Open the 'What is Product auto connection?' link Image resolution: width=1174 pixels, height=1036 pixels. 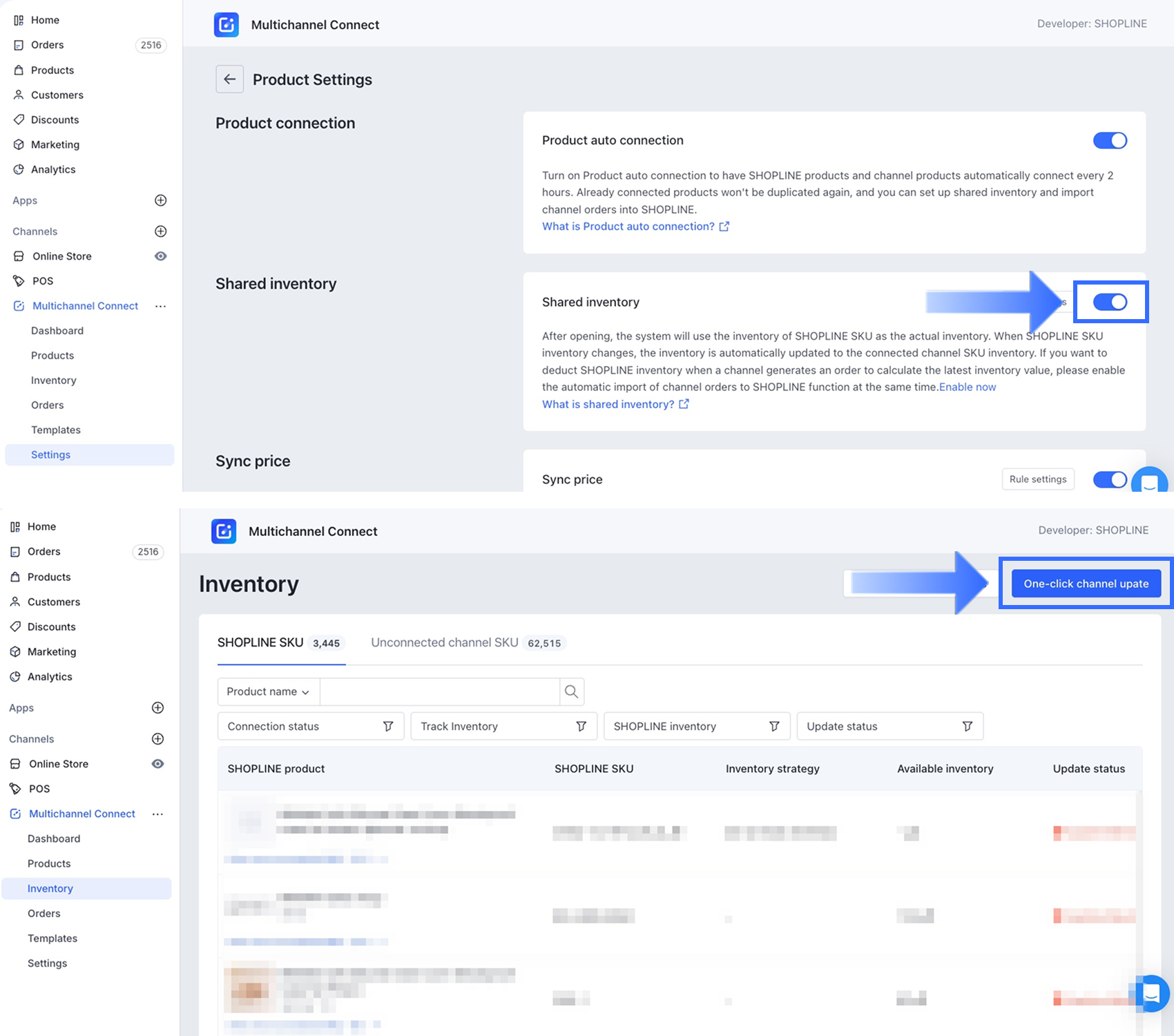pos(635,227)
